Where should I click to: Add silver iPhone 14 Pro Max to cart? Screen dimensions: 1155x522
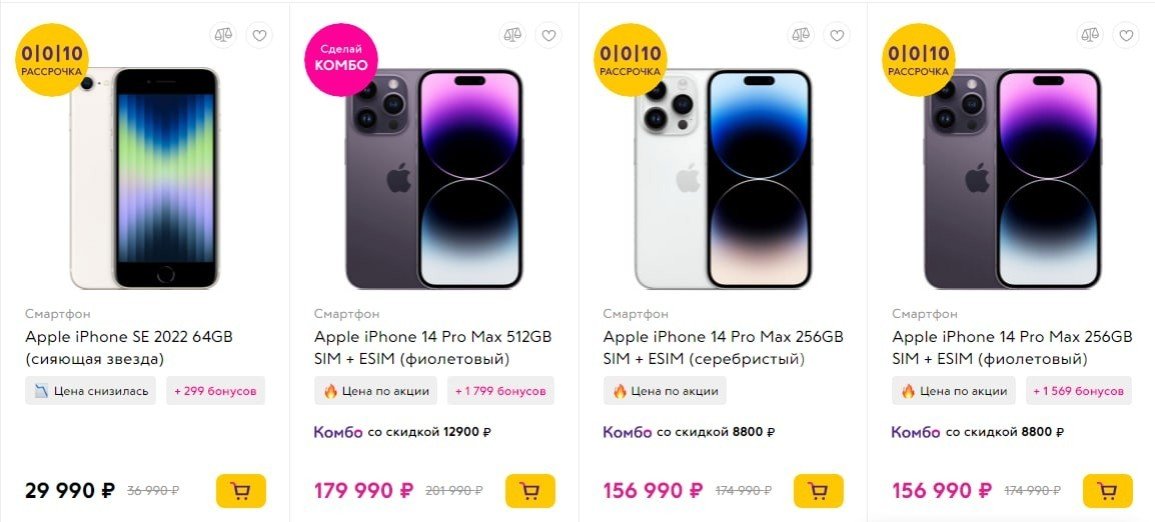tap(819, 491)
